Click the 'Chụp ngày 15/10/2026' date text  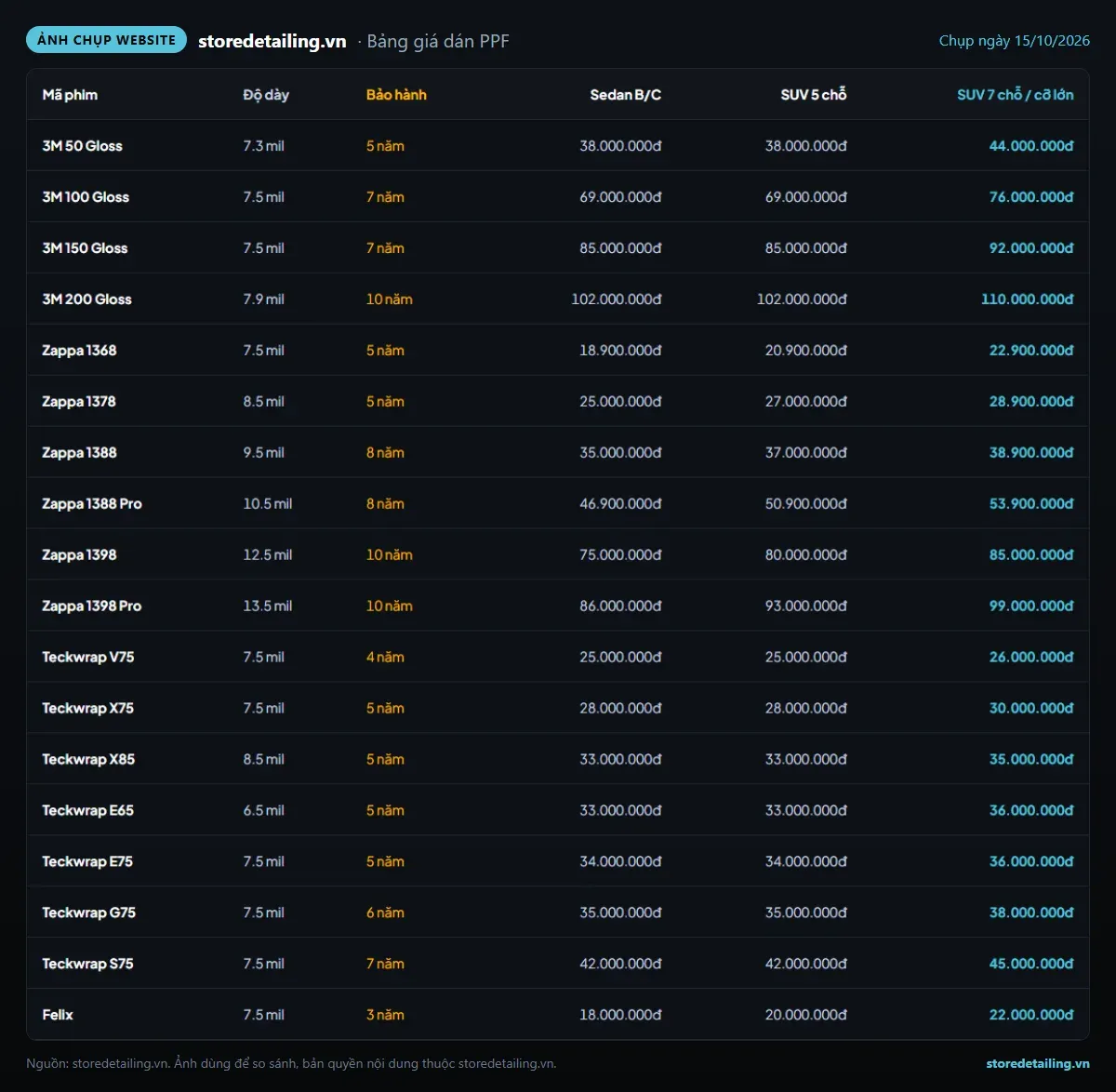[x=1015, y=41]
